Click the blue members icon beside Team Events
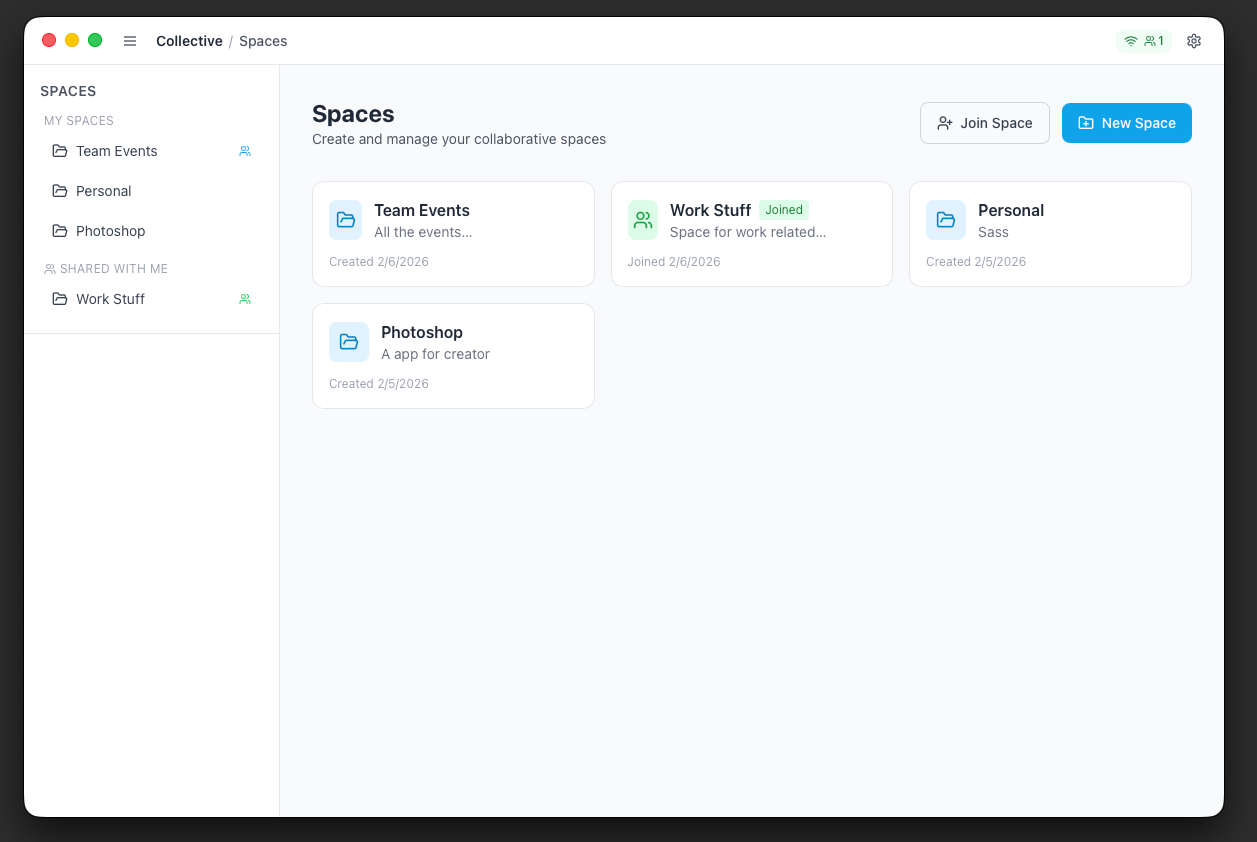 coord(245,151)
